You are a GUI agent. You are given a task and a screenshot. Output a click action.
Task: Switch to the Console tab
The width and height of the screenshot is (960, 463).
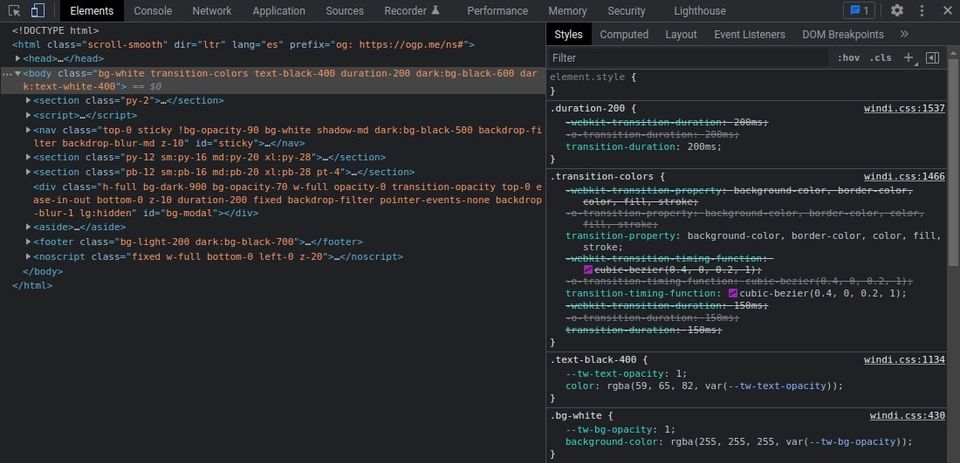coord(153,11)
